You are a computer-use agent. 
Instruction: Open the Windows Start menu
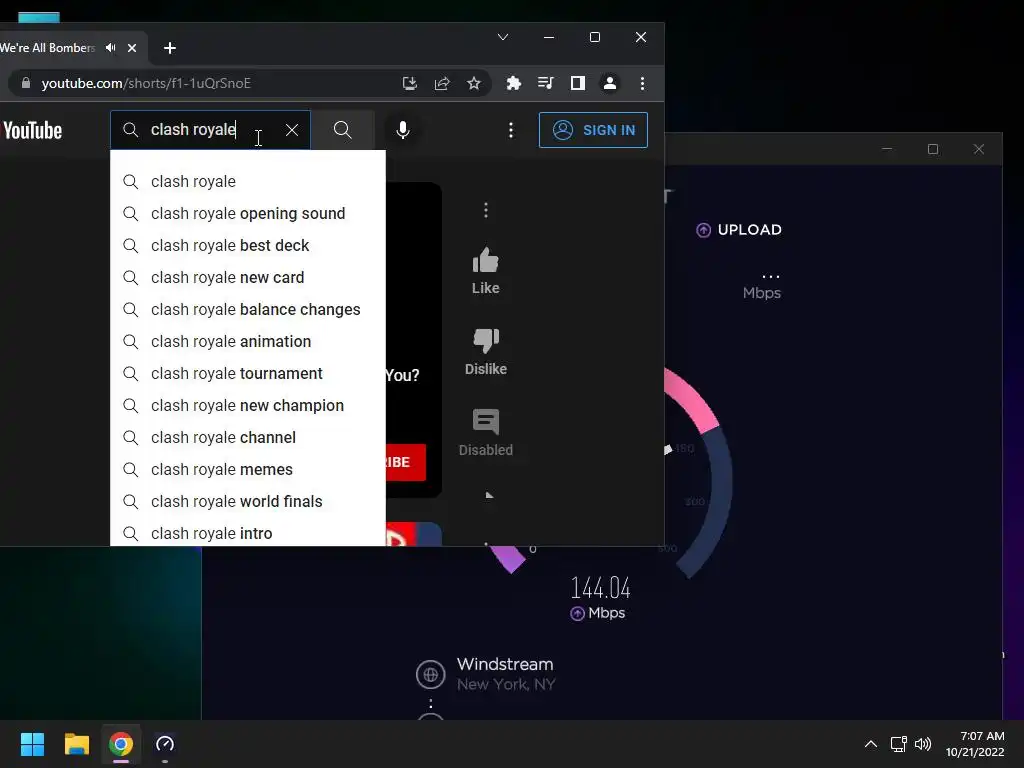pyautogui.click(x=32, y=744)
